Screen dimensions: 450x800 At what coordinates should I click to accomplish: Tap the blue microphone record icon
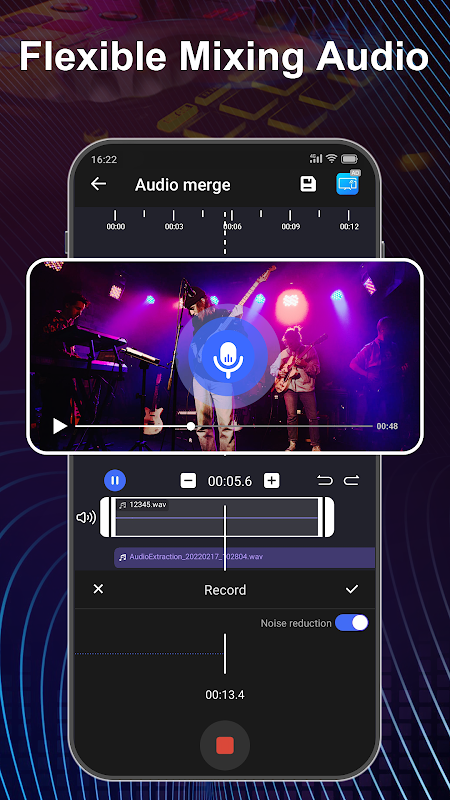(x=228, y=355)
